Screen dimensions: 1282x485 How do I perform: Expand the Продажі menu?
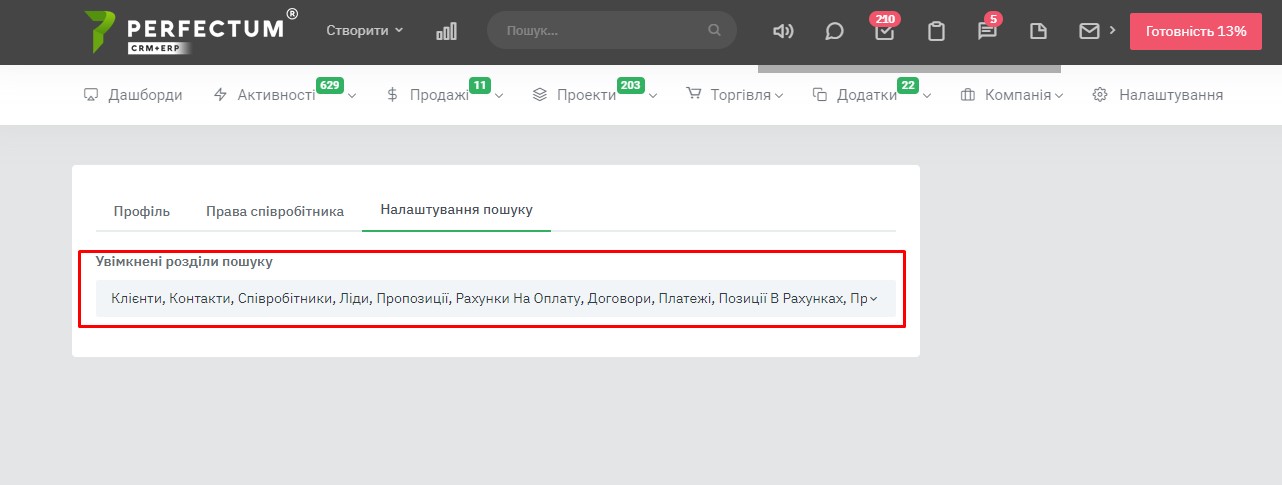point(444,95)
